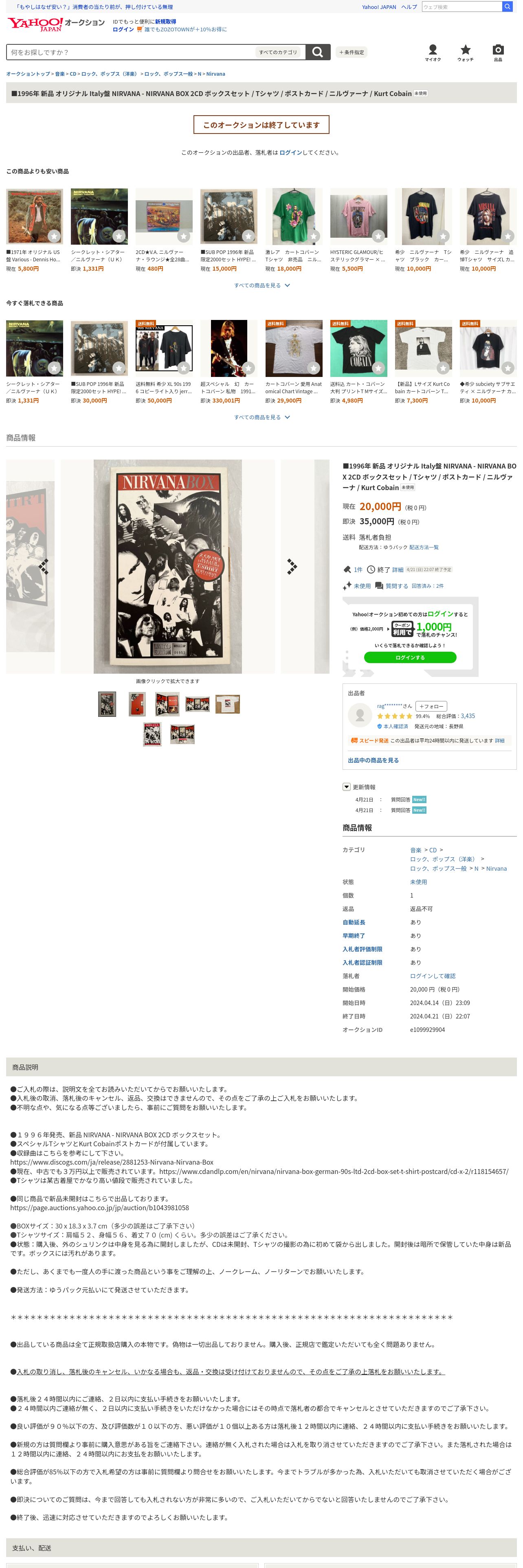Toggle watch star on the 330,001円 item
The height and width of the screenshot is (1568, 523).
coord(248,368)
